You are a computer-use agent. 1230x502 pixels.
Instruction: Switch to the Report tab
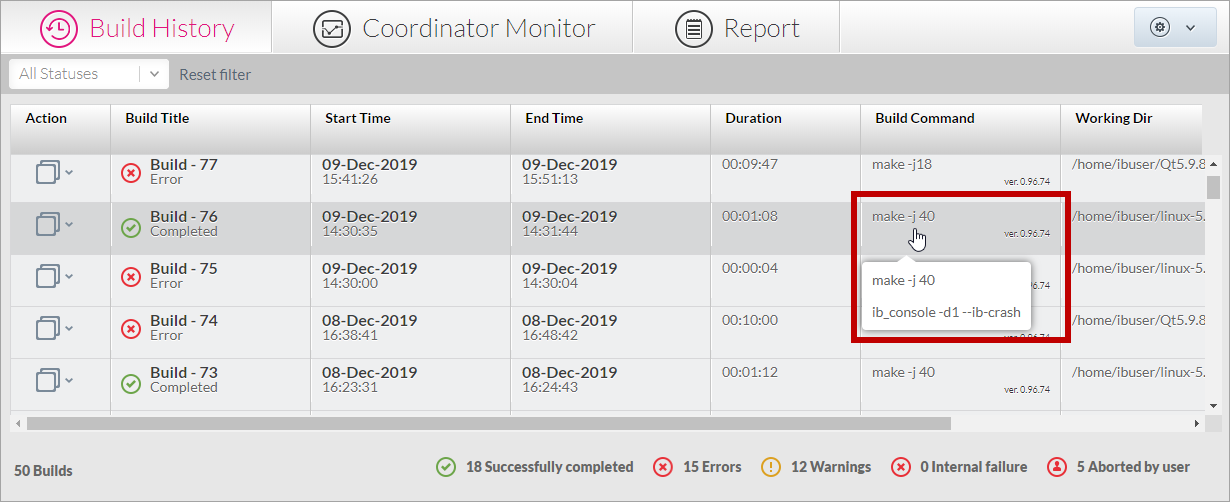tap(761, 28)
